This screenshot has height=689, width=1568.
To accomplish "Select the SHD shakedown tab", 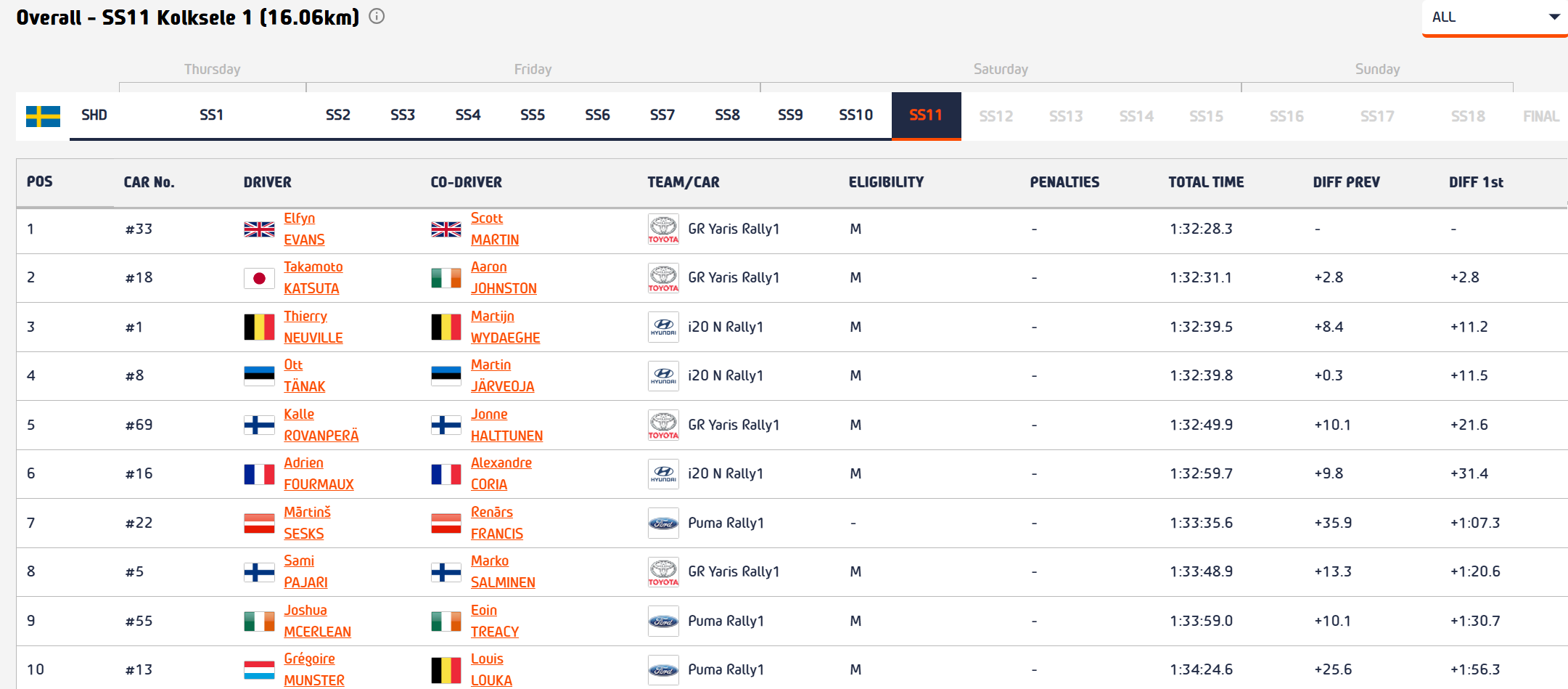I will [94, 115].
